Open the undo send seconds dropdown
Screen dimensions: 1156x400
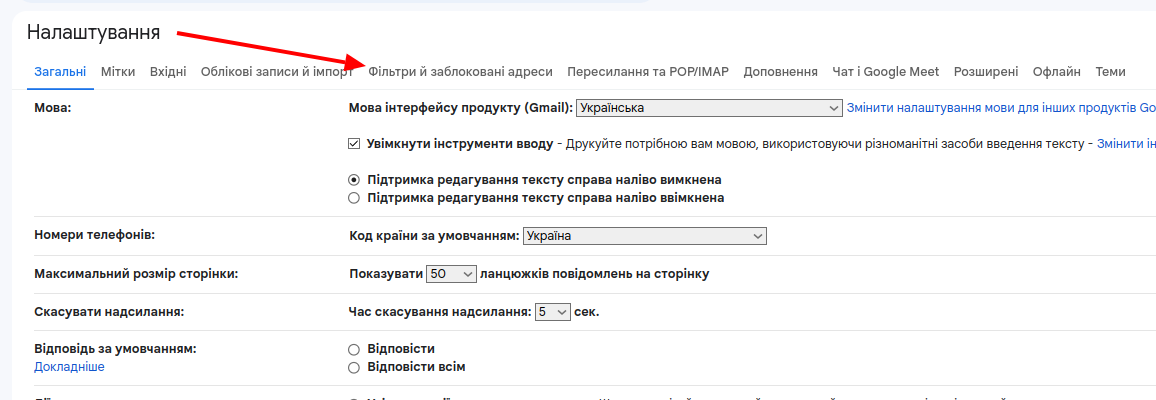click(552, 312)
